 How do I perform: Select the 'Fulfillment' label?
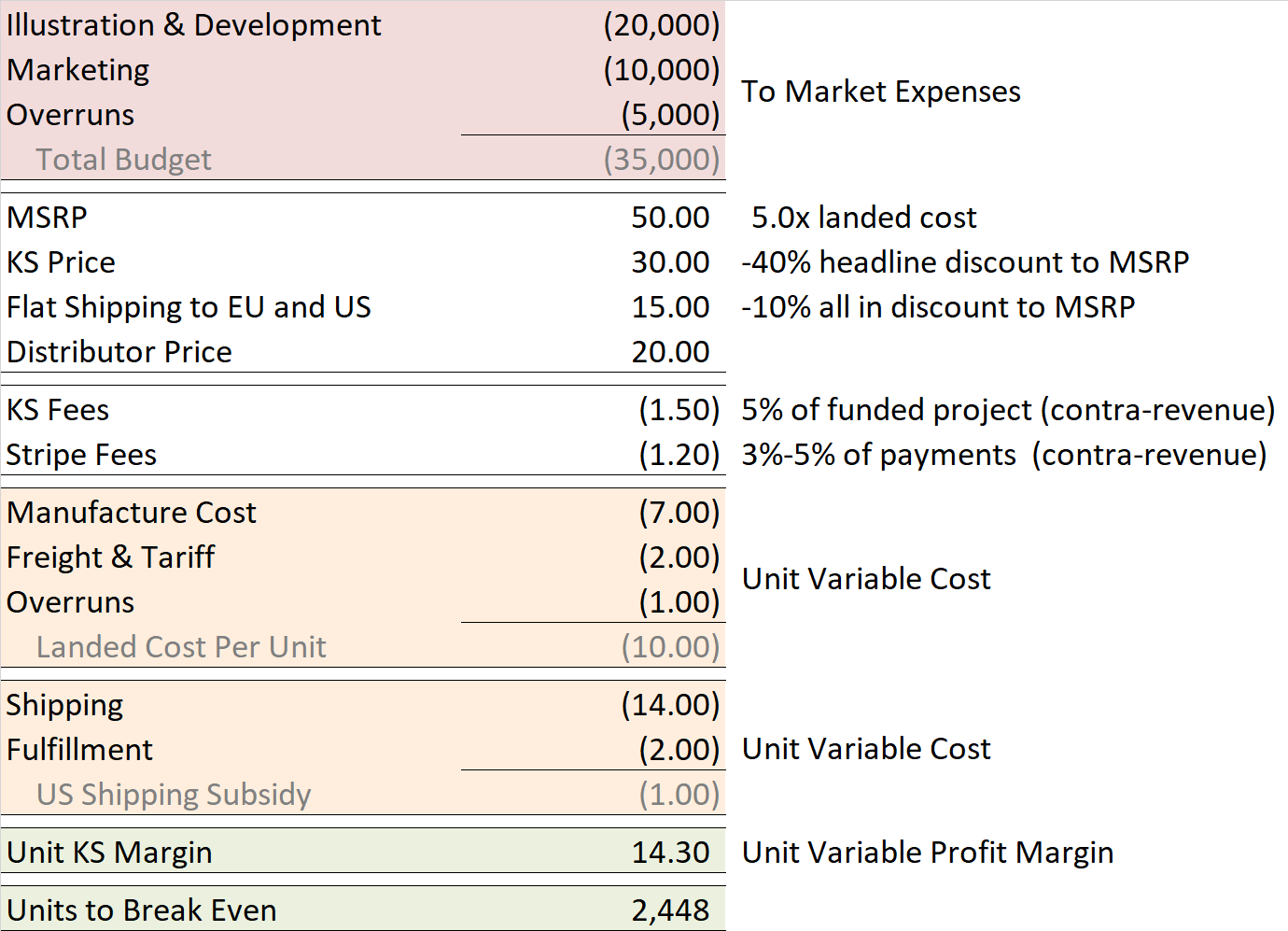80,750
